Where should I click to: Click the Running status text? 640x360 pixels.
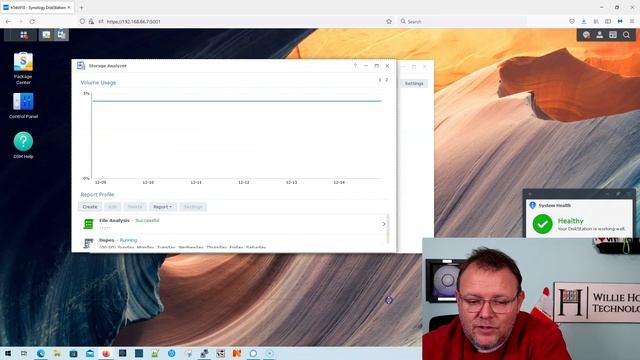pyautogui.click(x=128, y=240)
